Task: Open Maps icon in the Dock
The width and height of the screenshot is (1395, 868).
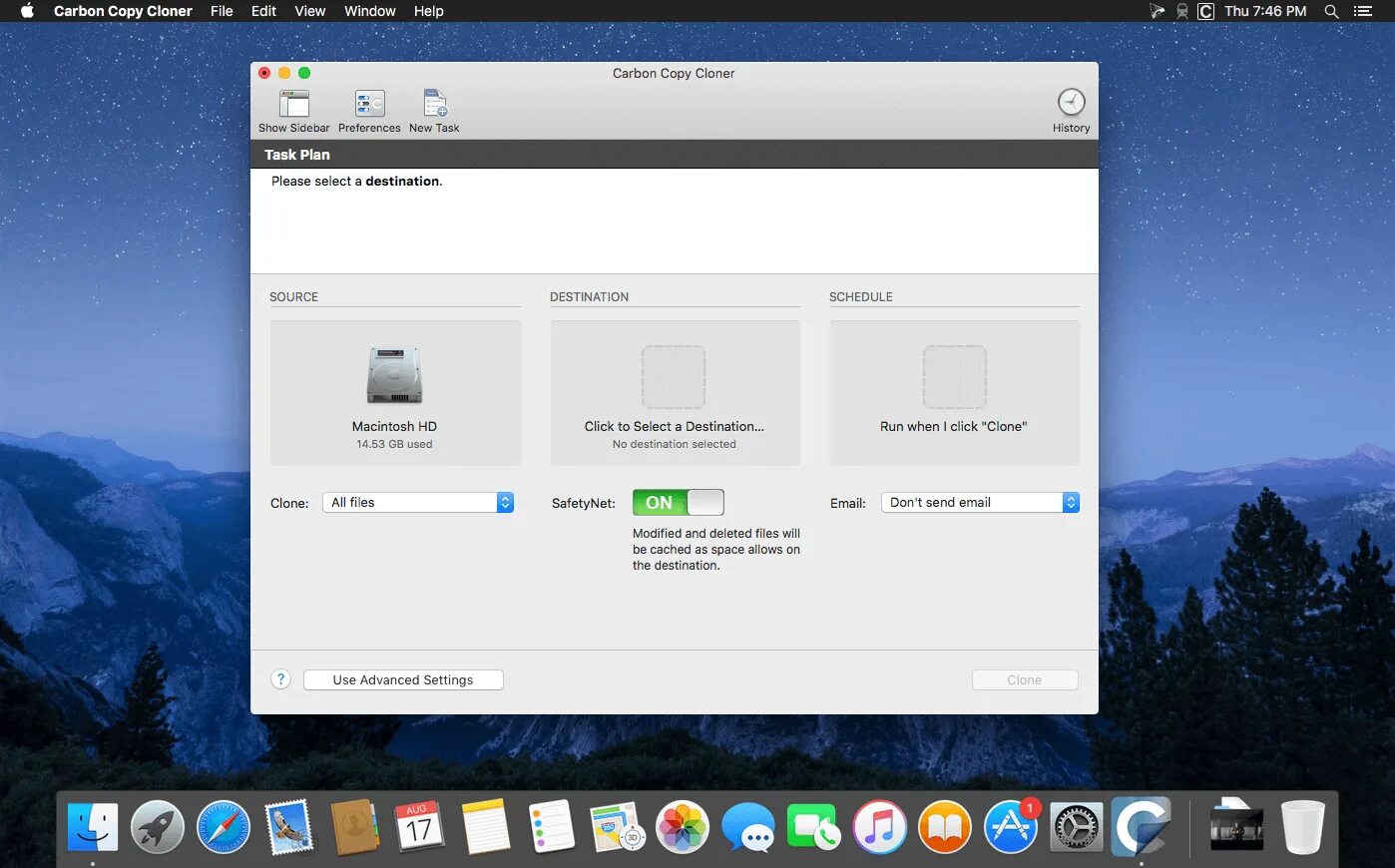Action: click(x=616, y=827)
